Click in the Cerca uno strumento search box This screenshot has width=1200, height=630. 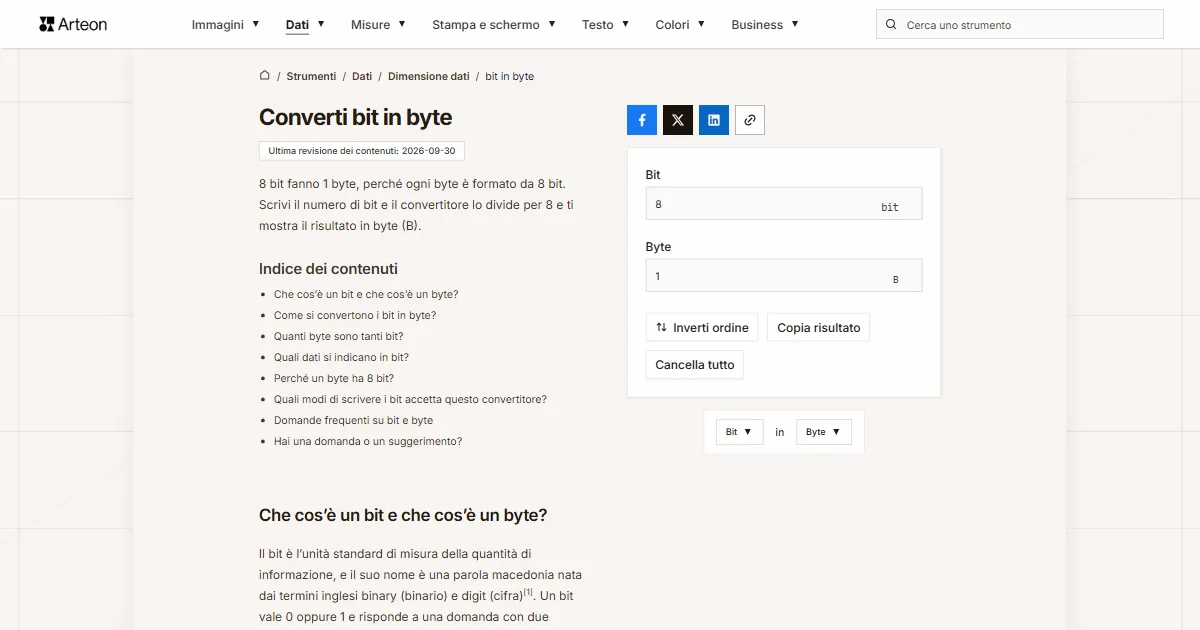pyautogui.click(x=1020, y=24)
